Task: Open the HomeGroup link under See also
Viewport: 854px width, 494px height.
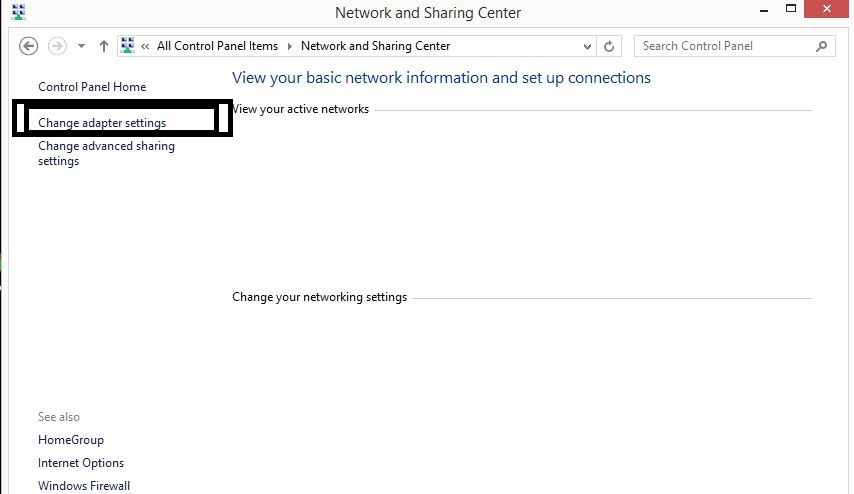Action: [x=71, y=440]
